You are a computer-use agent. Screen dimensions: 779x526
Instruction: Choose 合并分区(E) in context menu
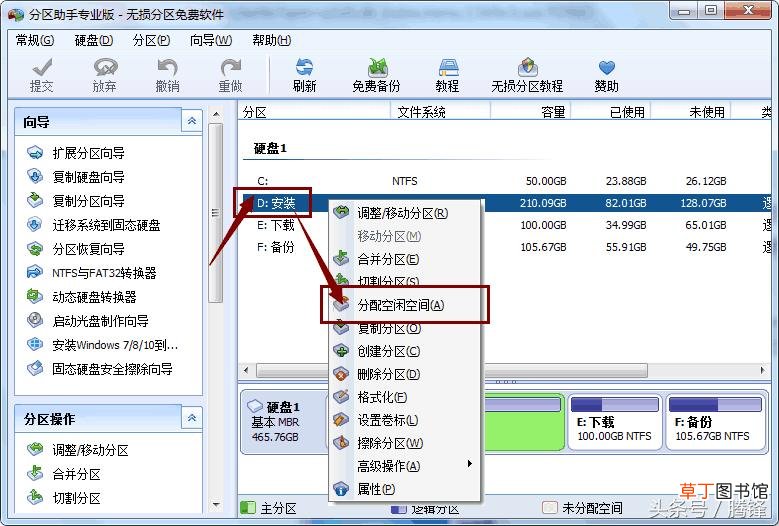[405, 259]
